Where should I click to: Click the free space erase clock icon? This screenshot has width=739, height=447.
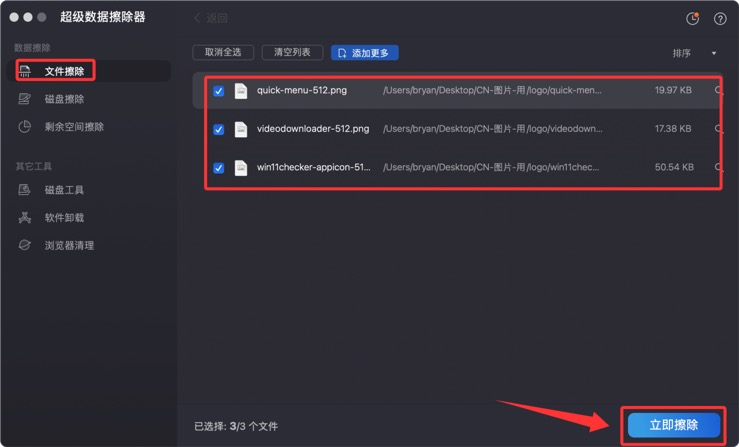click(25, 127)
